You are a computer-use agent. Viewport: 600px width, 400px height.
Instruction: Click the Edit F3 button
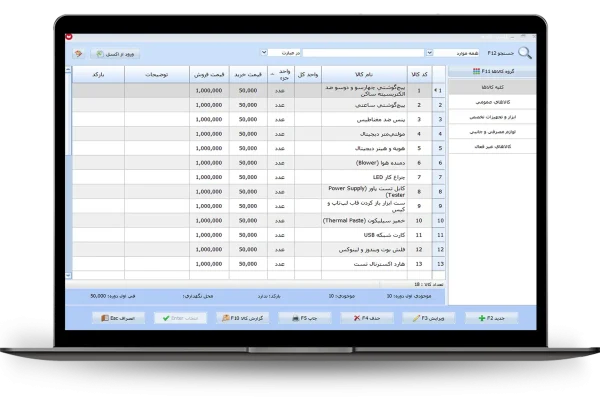[429, 318]
